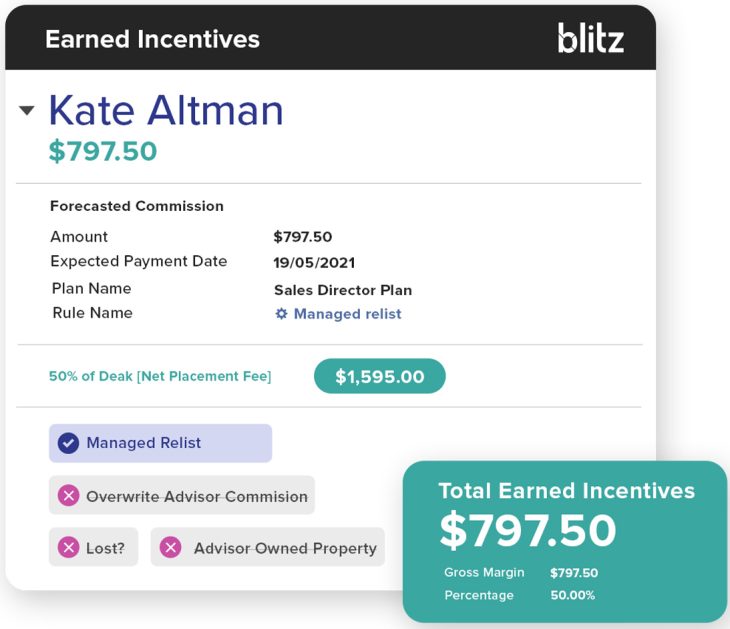This screenshot has width=730, height=629.
Task: Click the X icon on Advisor Owned Property
Action: pyautogui.click(x=170, y=548)
